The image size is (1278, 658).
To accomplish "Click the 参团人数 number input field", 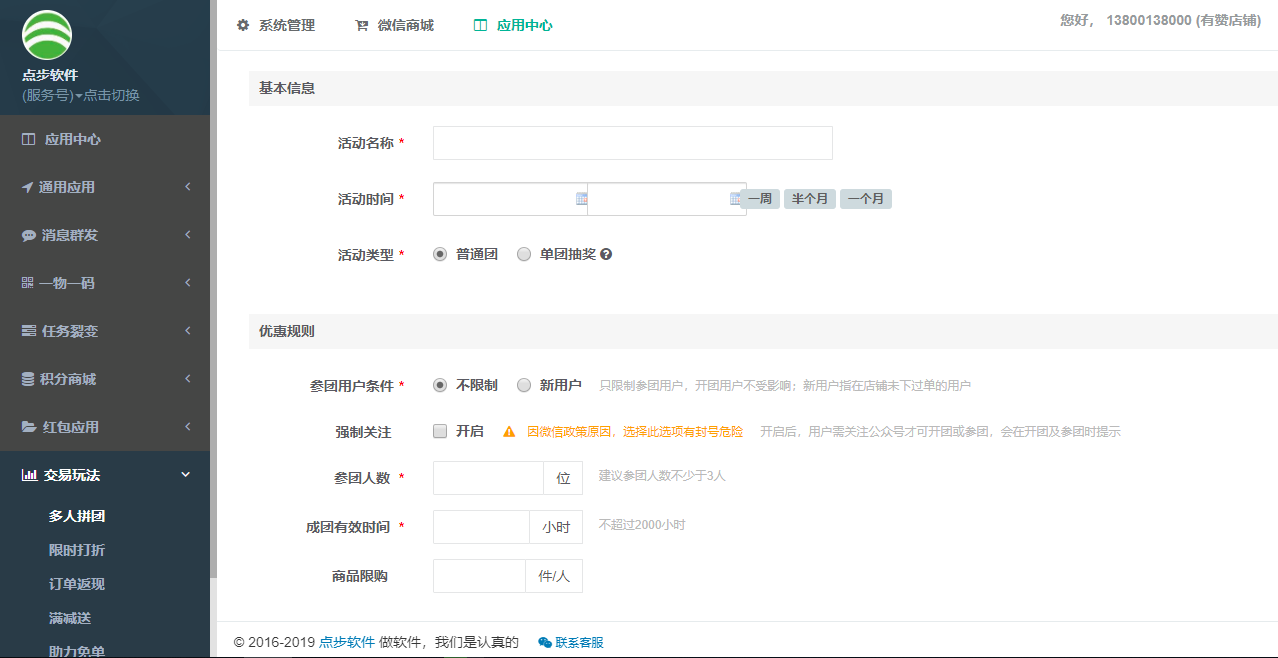I will click(x=488, y=478).
